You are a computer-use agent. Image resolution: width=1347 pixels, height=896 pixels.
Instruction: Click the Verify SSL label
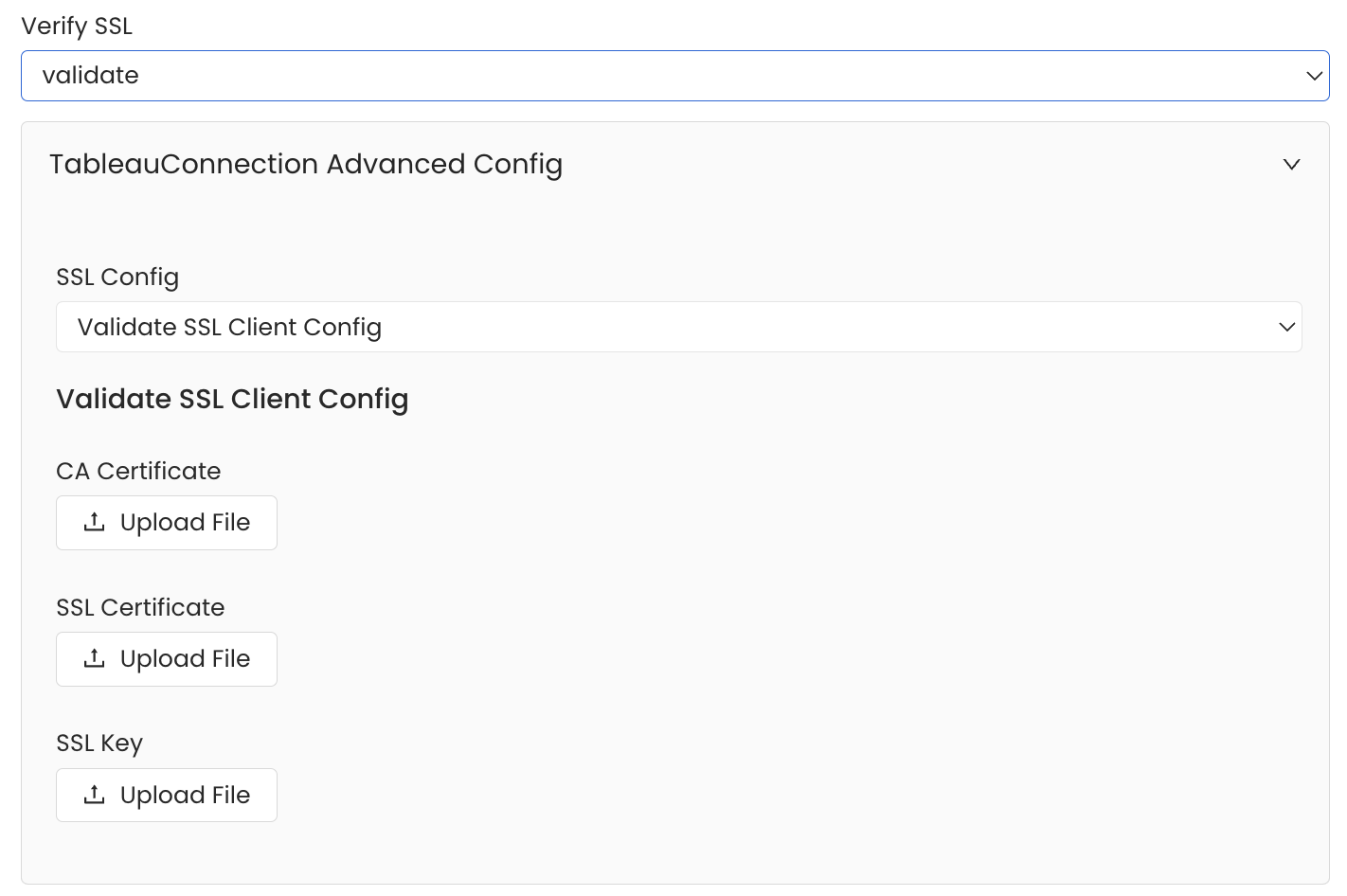pyautogui.click(x=77, y=27)
